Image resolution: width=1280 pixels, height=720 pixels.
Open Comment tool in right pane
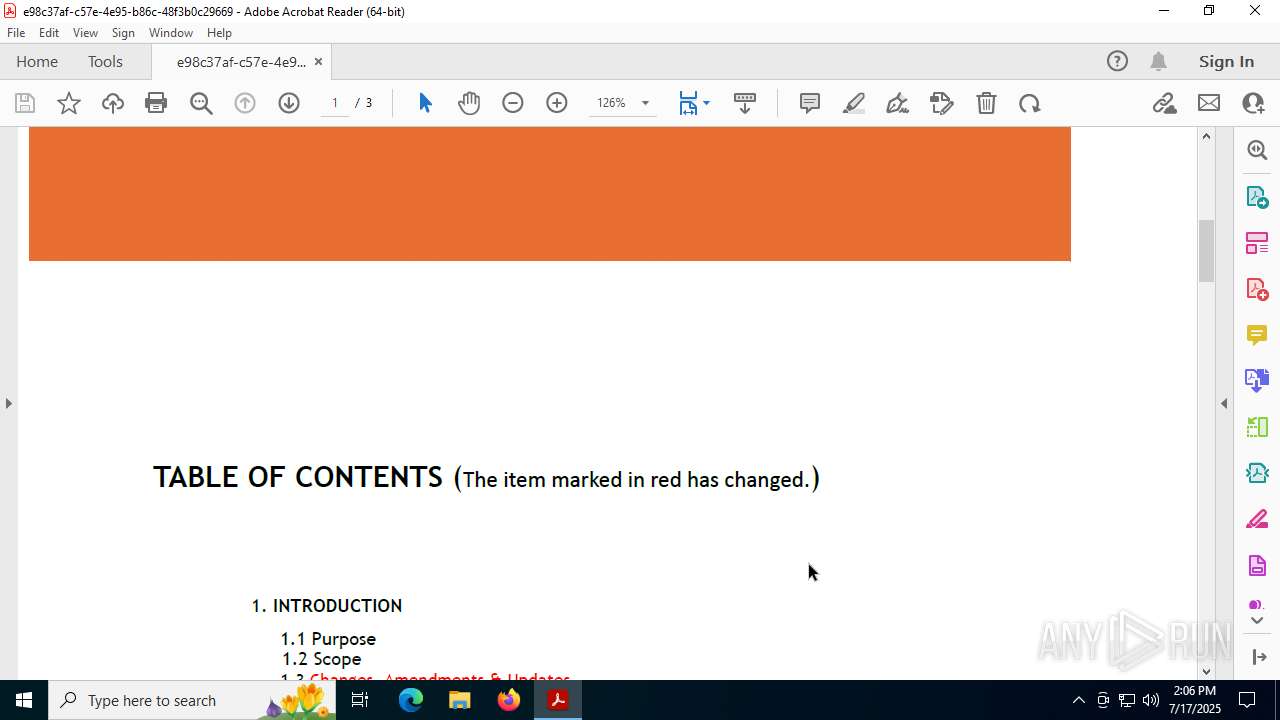(1257, 335)
